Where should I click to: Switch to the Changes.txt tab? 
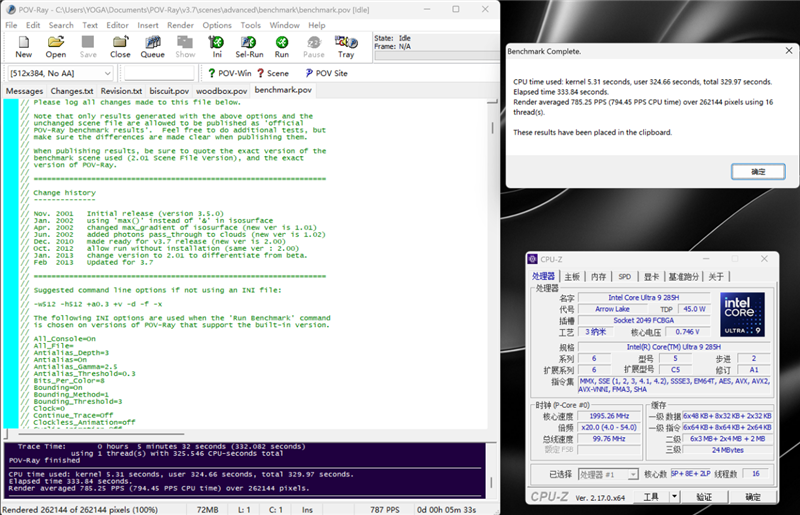[72, 91]
